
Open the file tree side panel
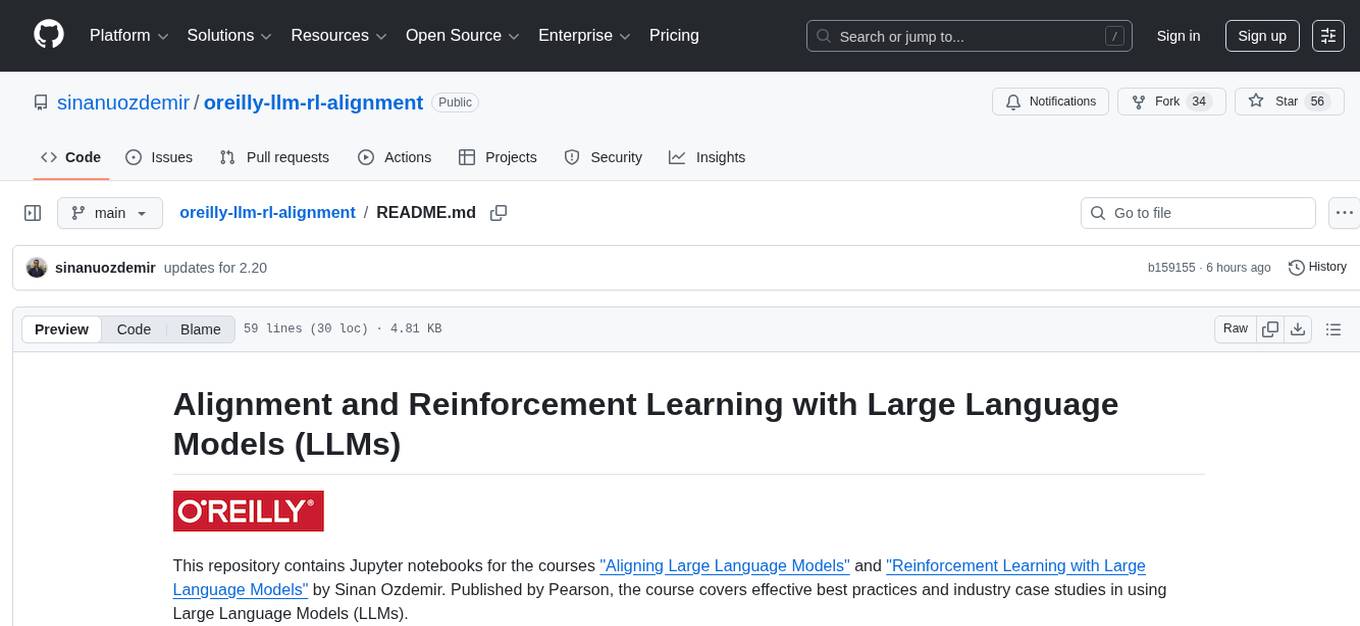(x=33, y=212)
